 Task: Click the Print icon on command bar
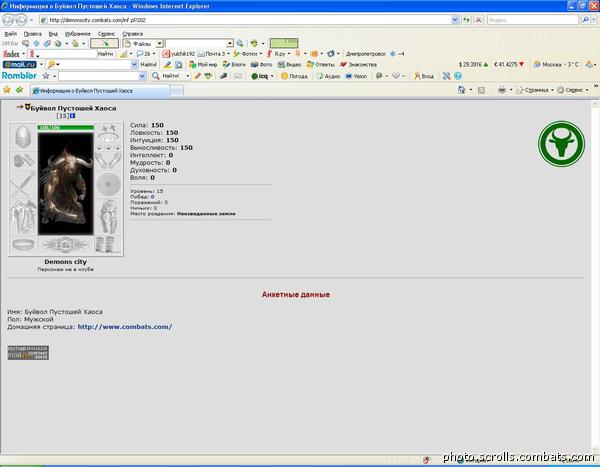click(502, 90)
